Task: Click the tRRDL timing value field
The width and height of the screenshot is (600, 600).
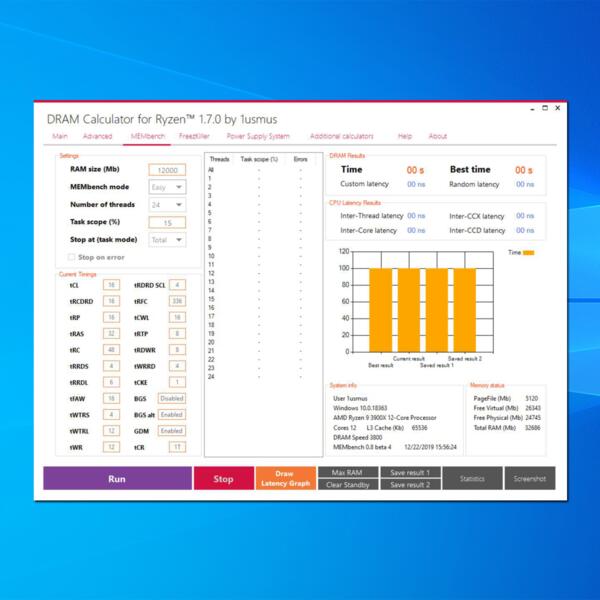Action: tap(111, 382)
